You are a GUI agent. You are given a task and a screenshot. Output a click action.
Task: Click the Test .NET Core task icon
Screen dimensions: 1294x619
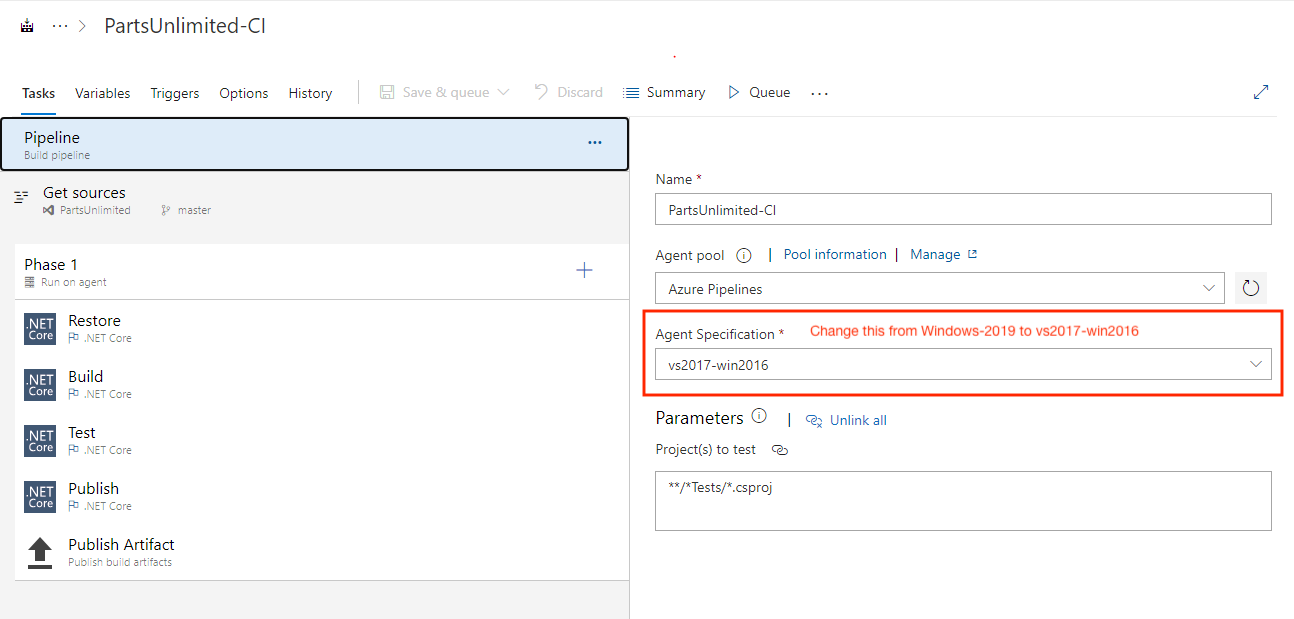click(x=39, y=439)
